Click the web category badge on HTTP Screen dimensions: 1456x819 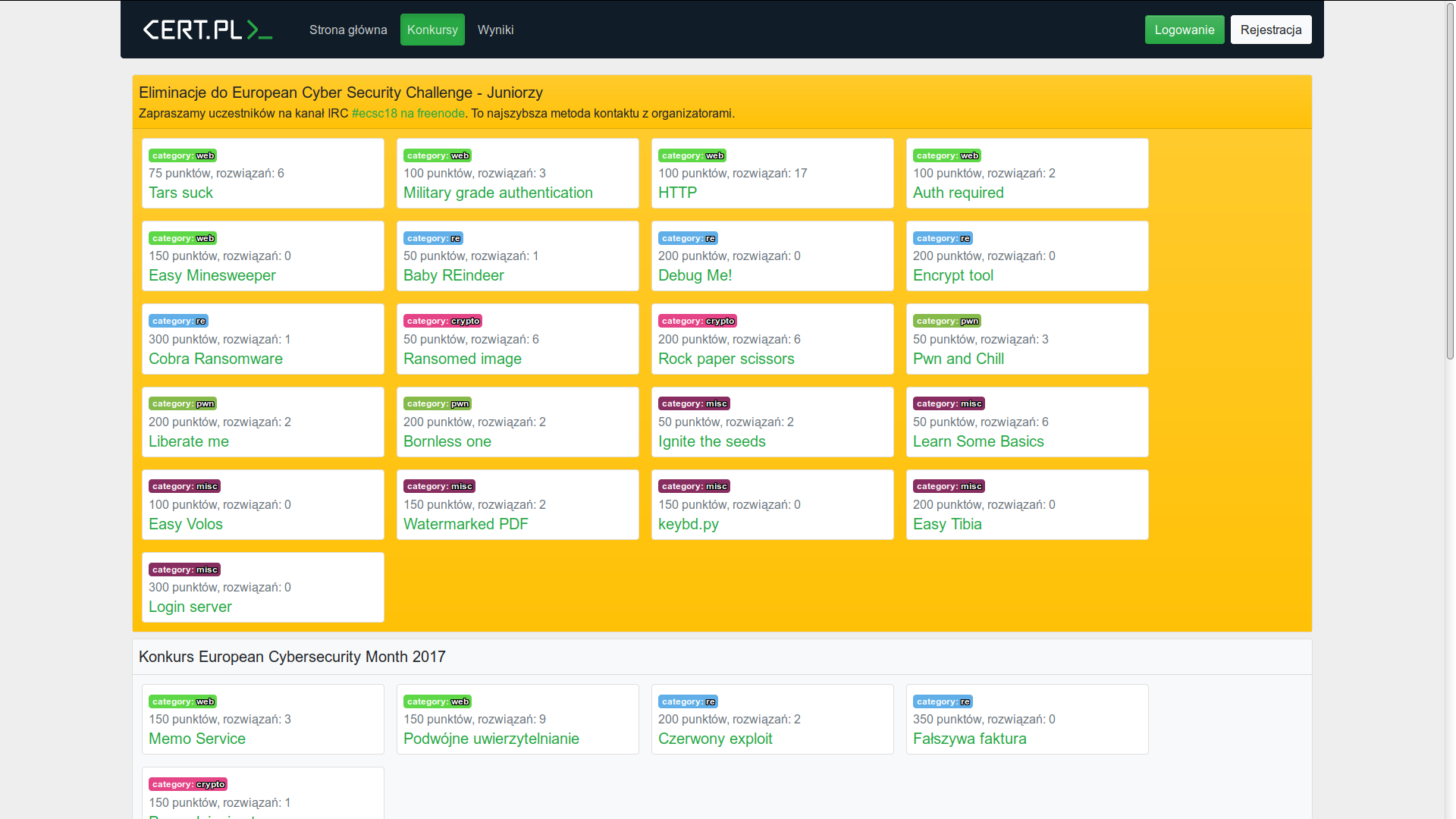pyautogui.click(x=692, y=155)
